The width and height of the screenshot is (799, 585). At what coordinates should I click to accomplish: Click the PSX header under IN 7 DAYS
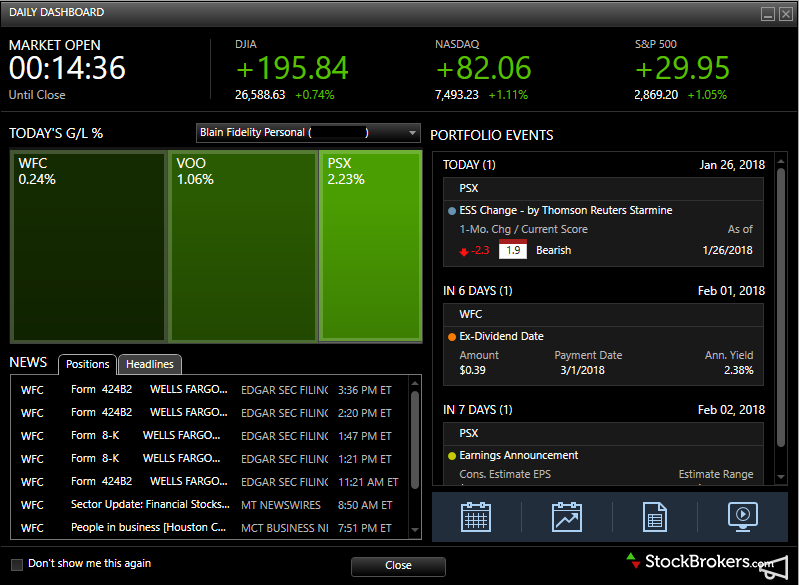click(603, 434)
